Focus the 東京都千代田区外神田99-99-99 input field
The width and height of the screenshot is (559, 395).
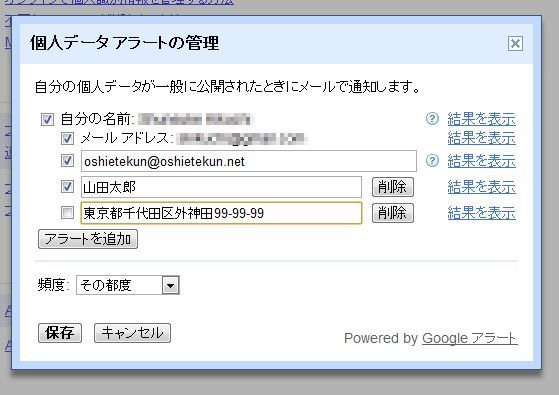221,213
